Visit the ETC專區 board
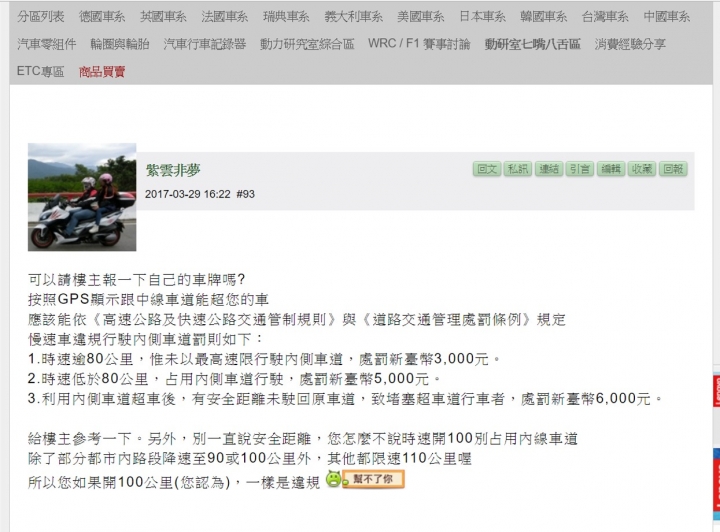 (x=40, y=71)
